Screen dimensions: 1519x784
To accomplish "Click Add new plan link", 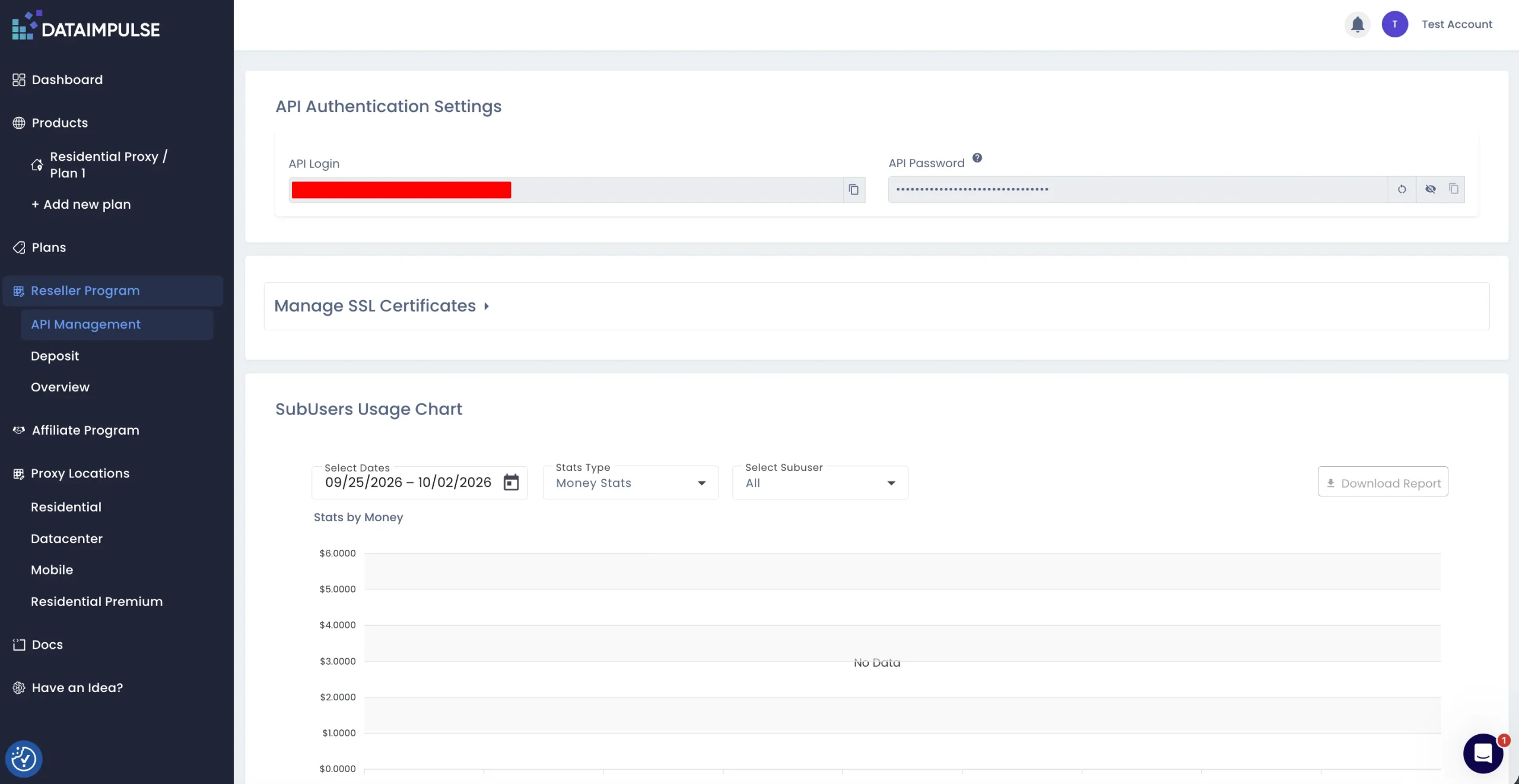I will pos(81,205).
